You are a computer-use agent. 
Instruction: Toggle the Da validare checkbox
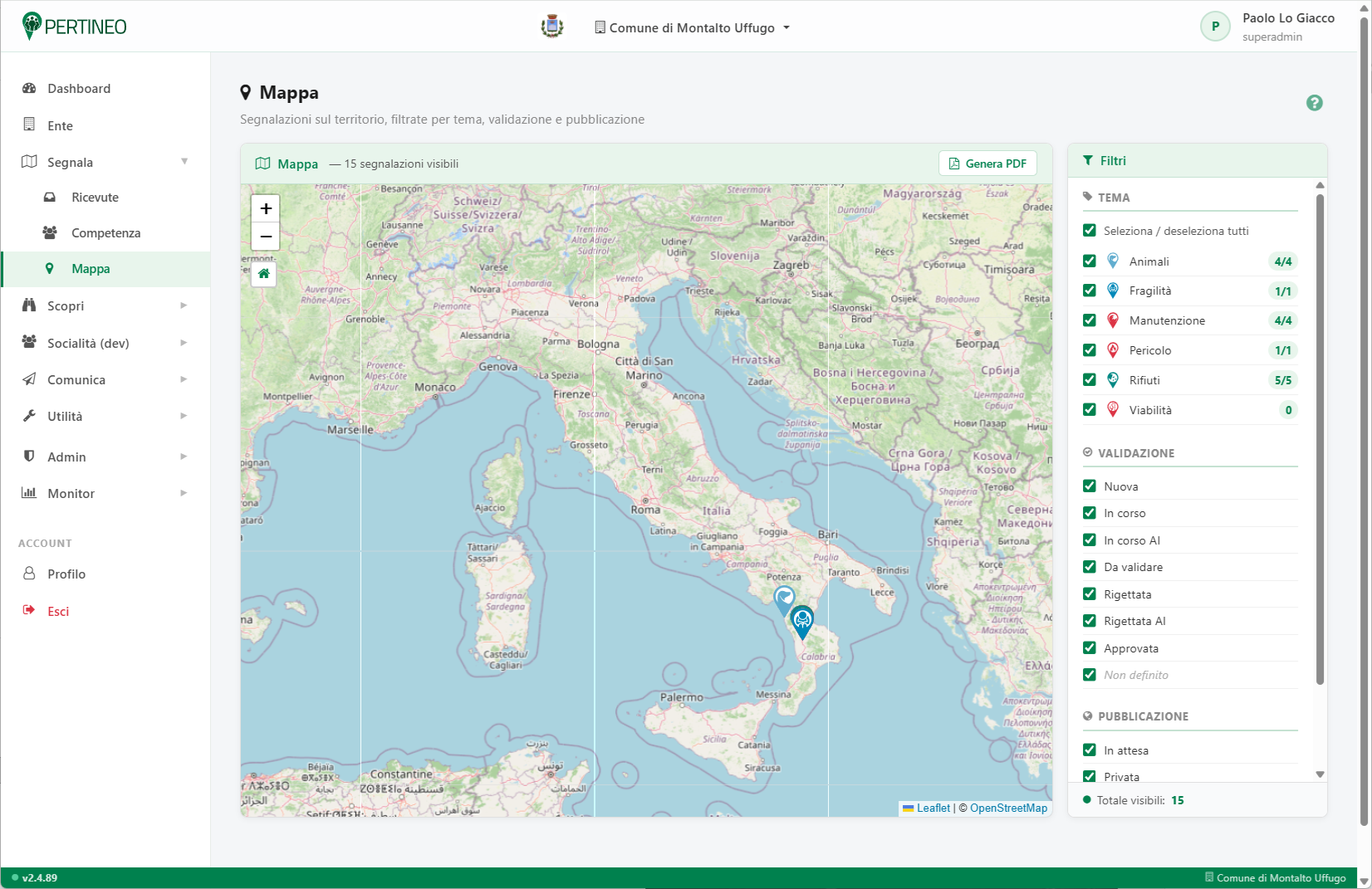1090,567
